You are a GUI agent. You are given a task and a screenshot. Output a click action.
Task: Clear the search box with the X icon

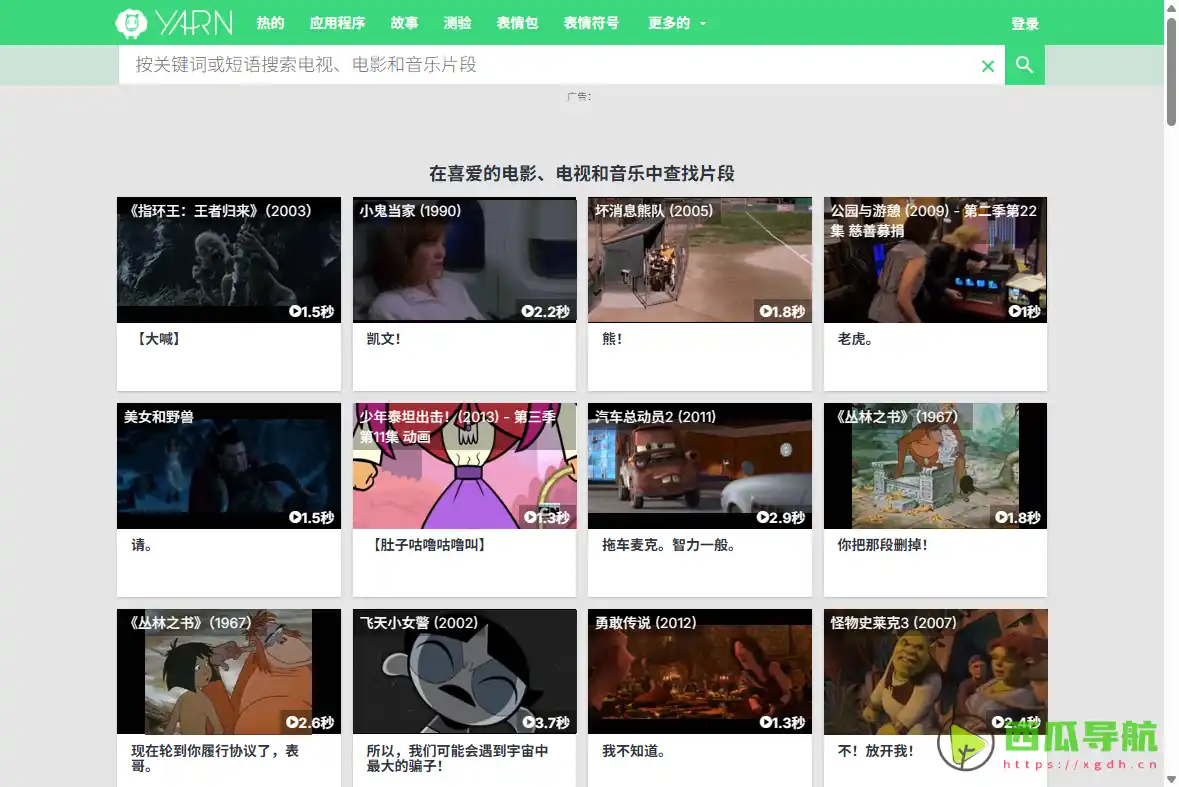click(x=987, y=64)
